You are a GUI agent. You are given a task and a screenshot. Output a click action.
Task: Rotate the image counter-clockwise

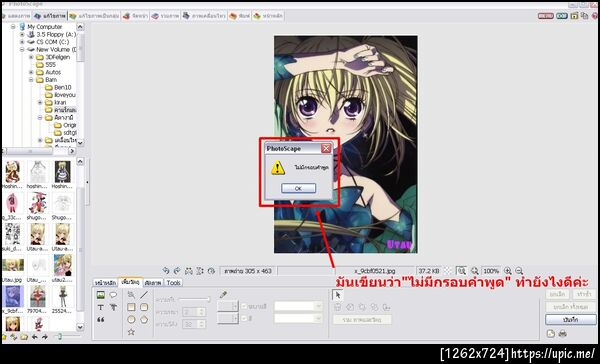point(166,271)
